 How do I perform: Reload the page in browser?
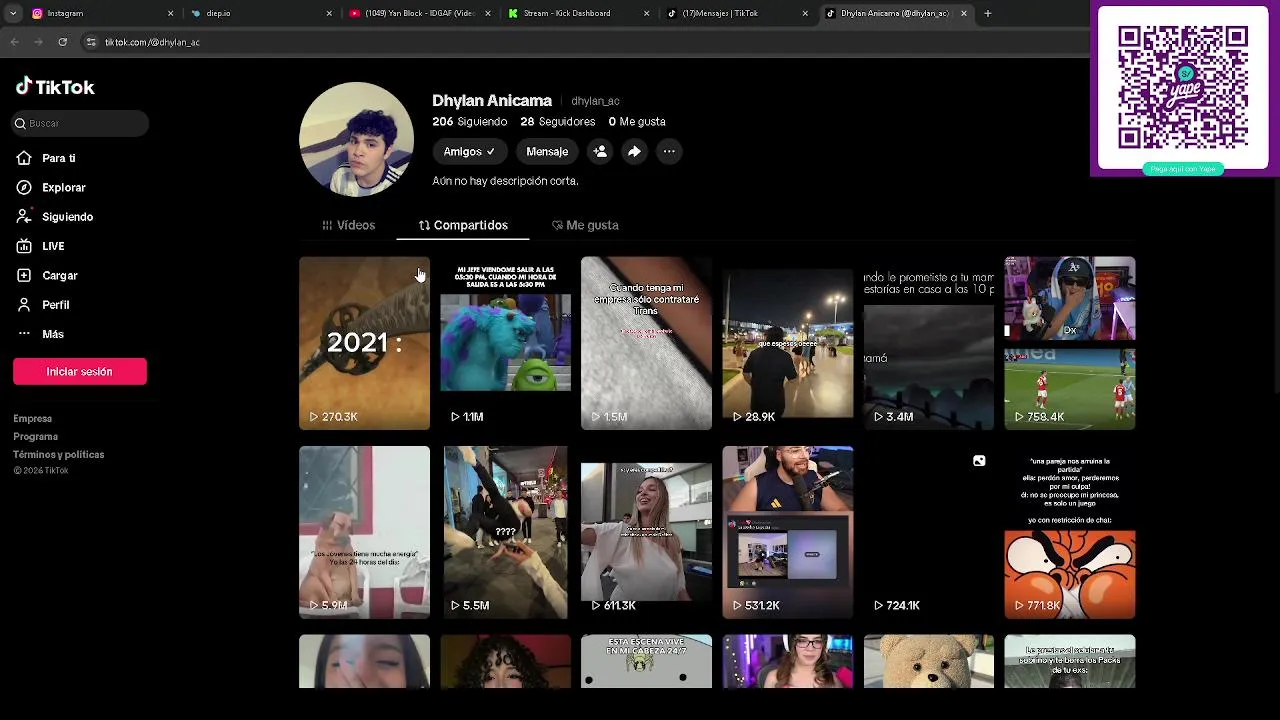pyautogui.click(x=63, y=42)
